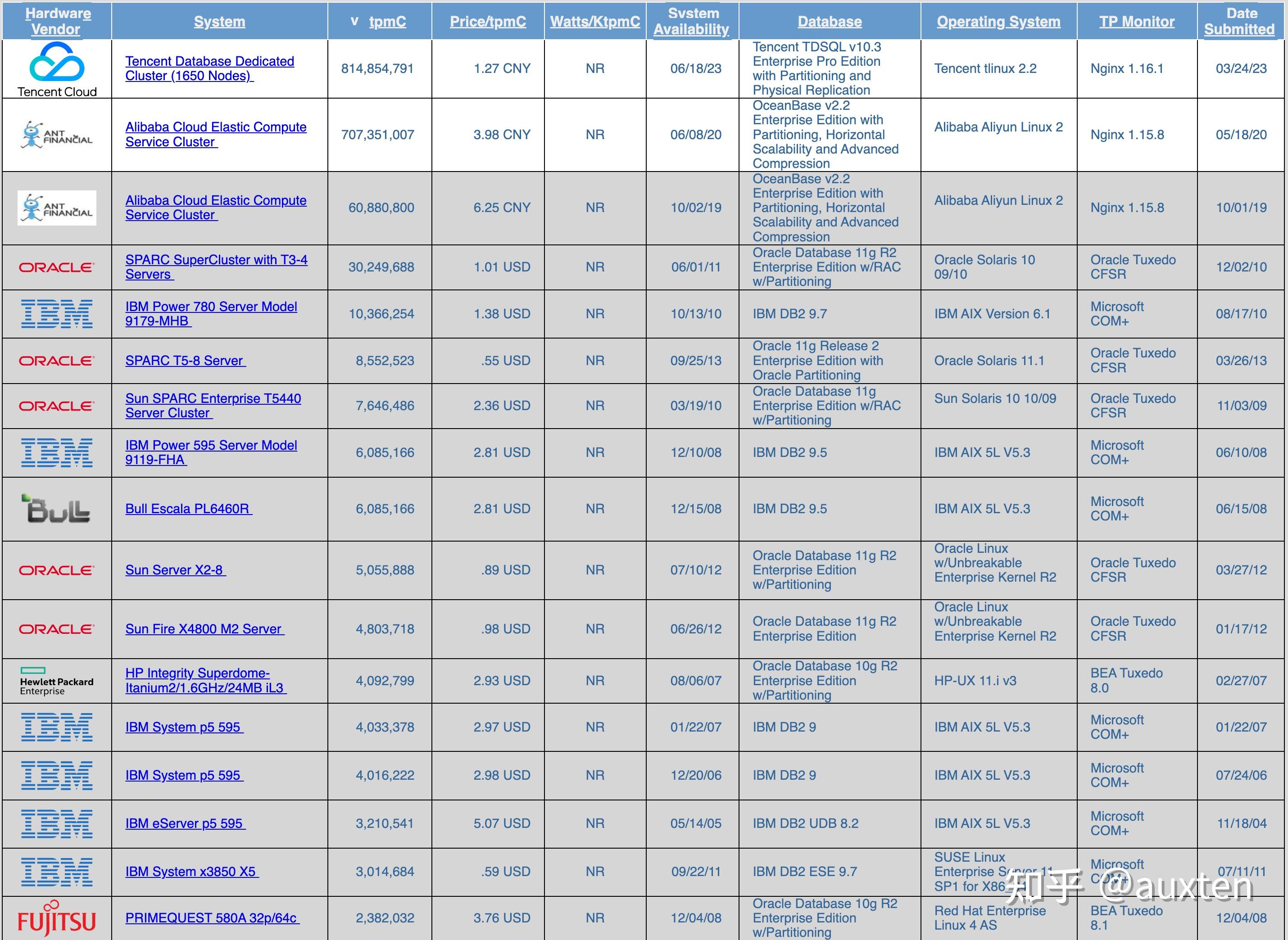Click the Fujitsu vendor logo
Screen dimensions: 1288x940
pyautogui.click(x=56, y=918)
